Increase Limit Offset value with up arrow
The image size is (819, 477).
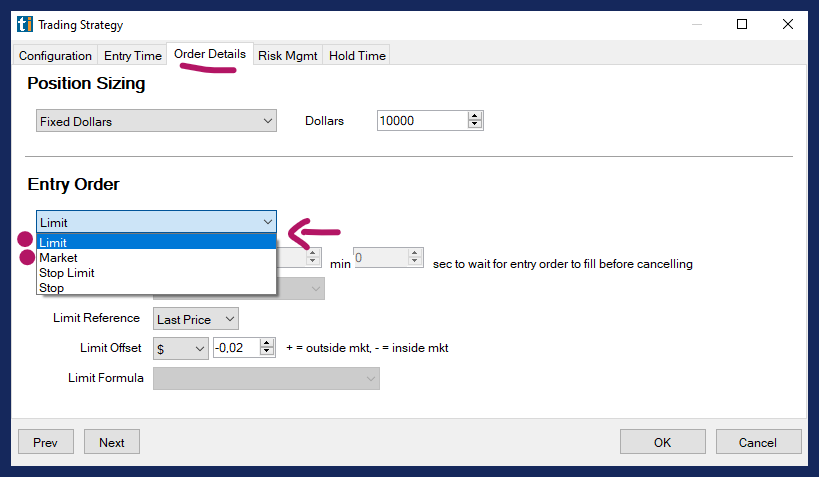point(267,344)
